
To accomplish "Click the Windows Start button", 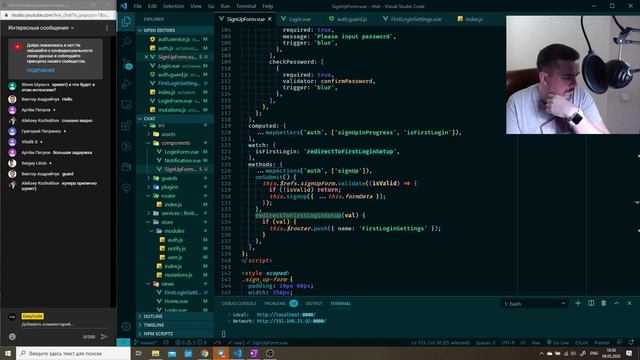I will tap(8, 353).
